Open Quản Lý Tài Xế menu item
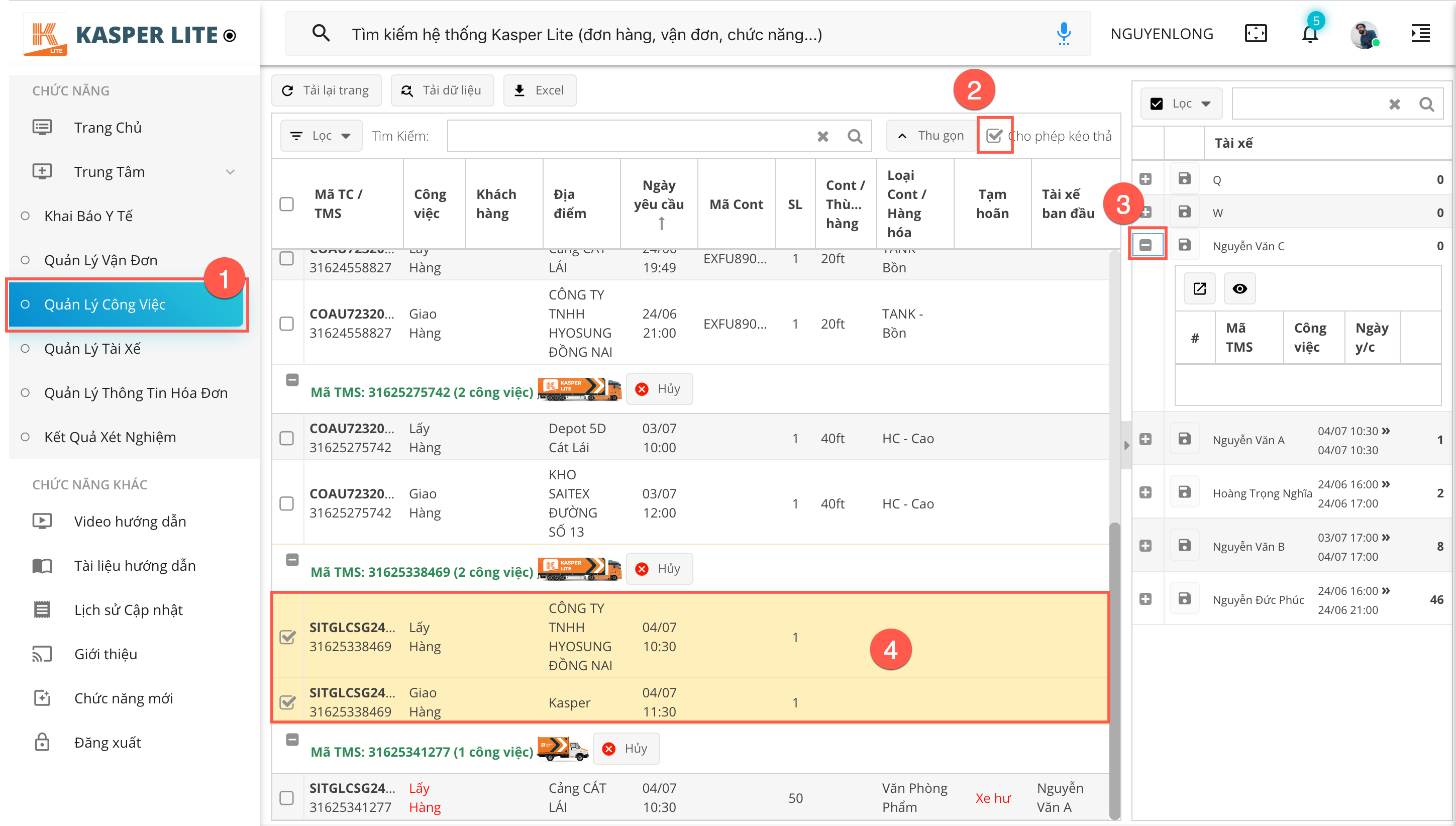Screen dimensions: 1456x826 point(92,348)
